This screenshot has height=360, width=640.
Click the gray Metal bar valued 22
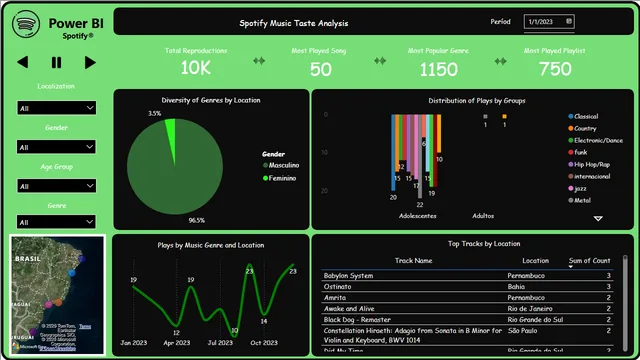tap(420, 156)
